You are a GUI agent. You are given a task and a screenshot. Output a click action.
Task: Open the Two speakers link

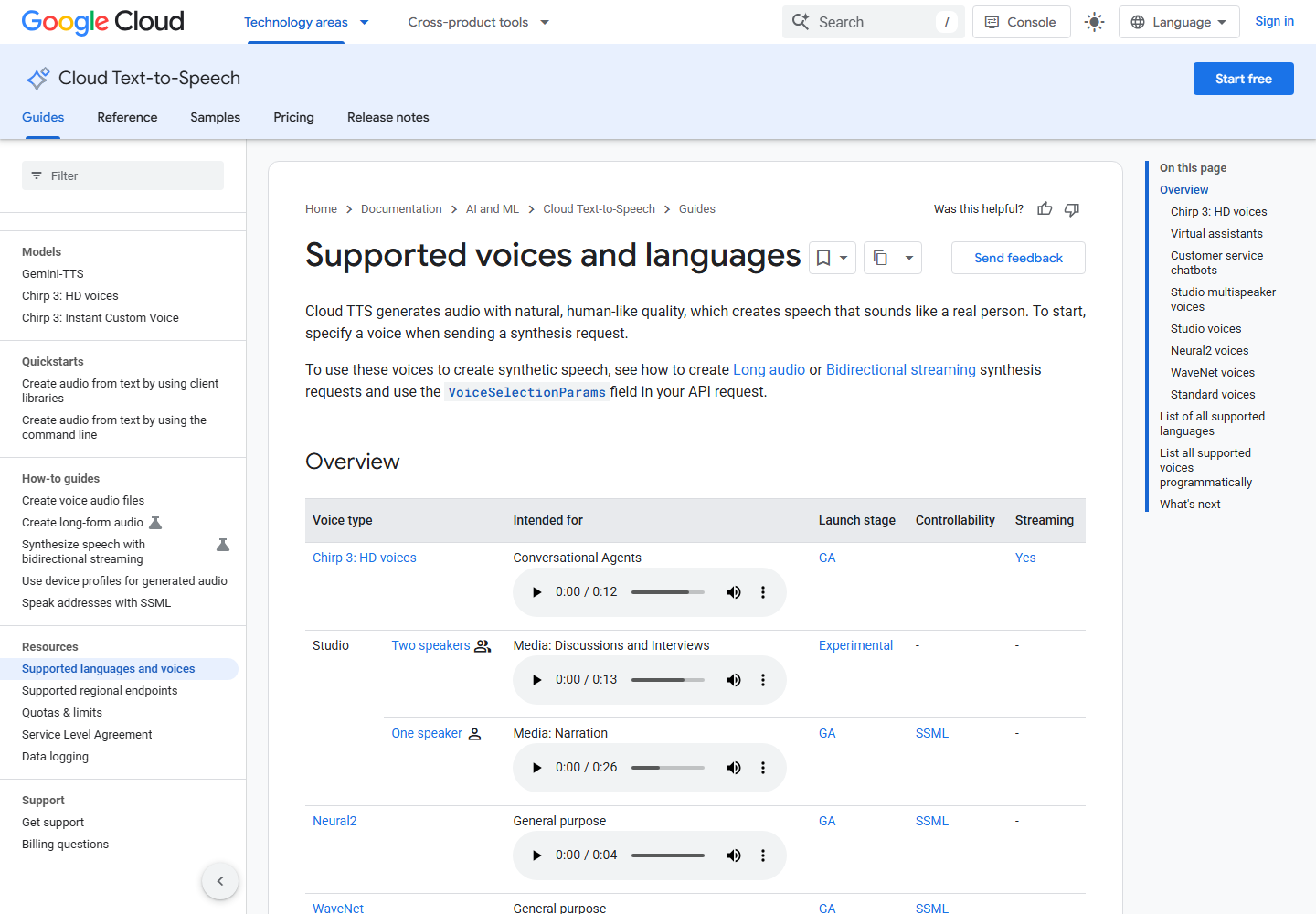pos(430,645)
